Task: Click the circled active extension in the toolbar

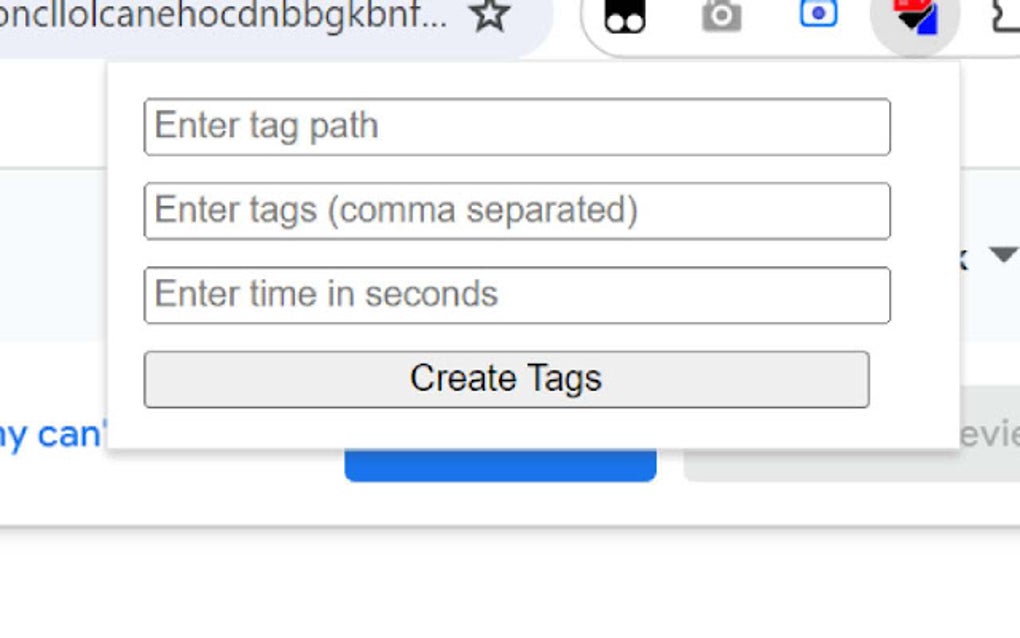Action: click(x=915, y=15)
